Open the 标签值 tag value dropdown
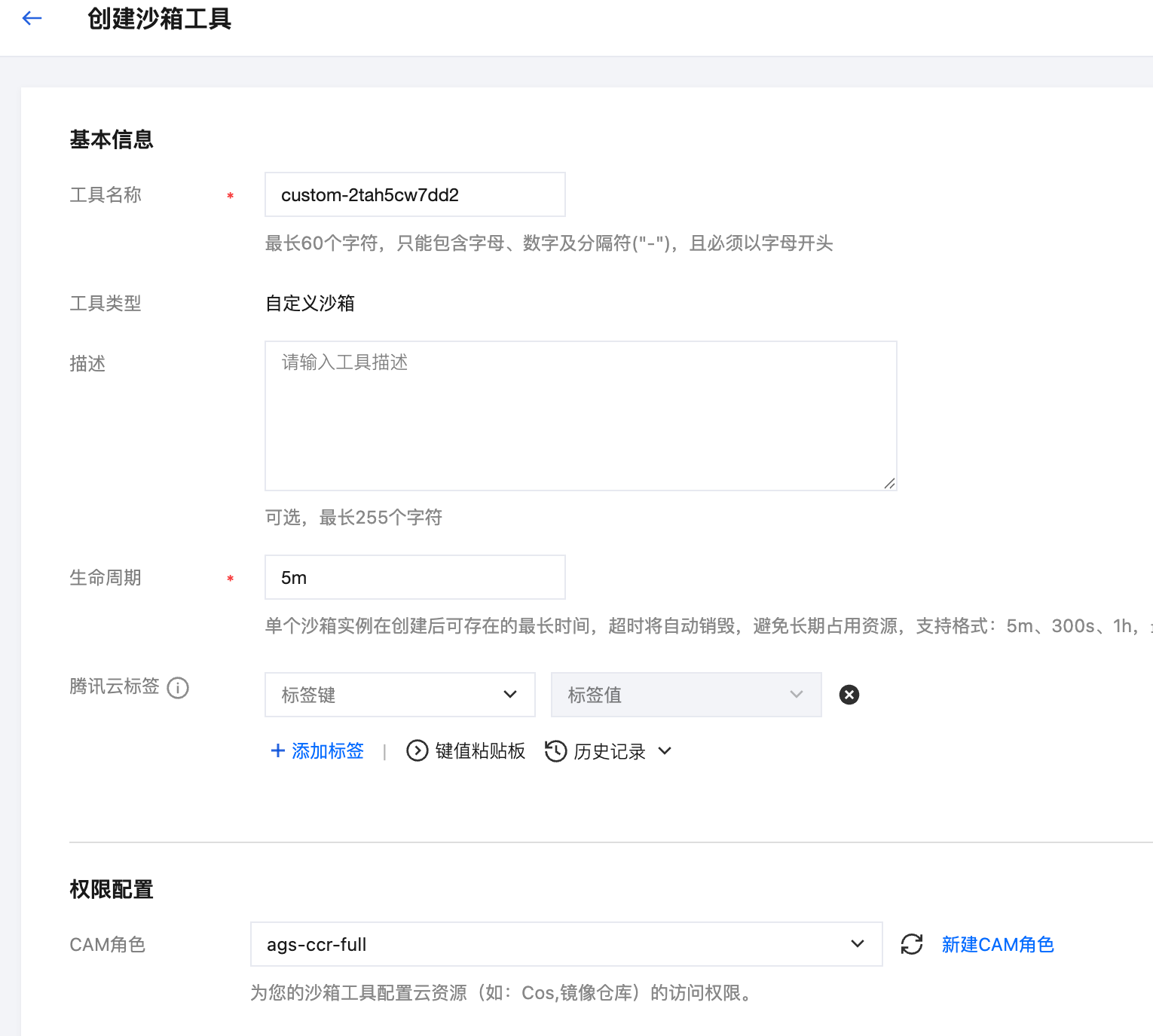This screenshot has height=1036, width=1153. point(686,695)
